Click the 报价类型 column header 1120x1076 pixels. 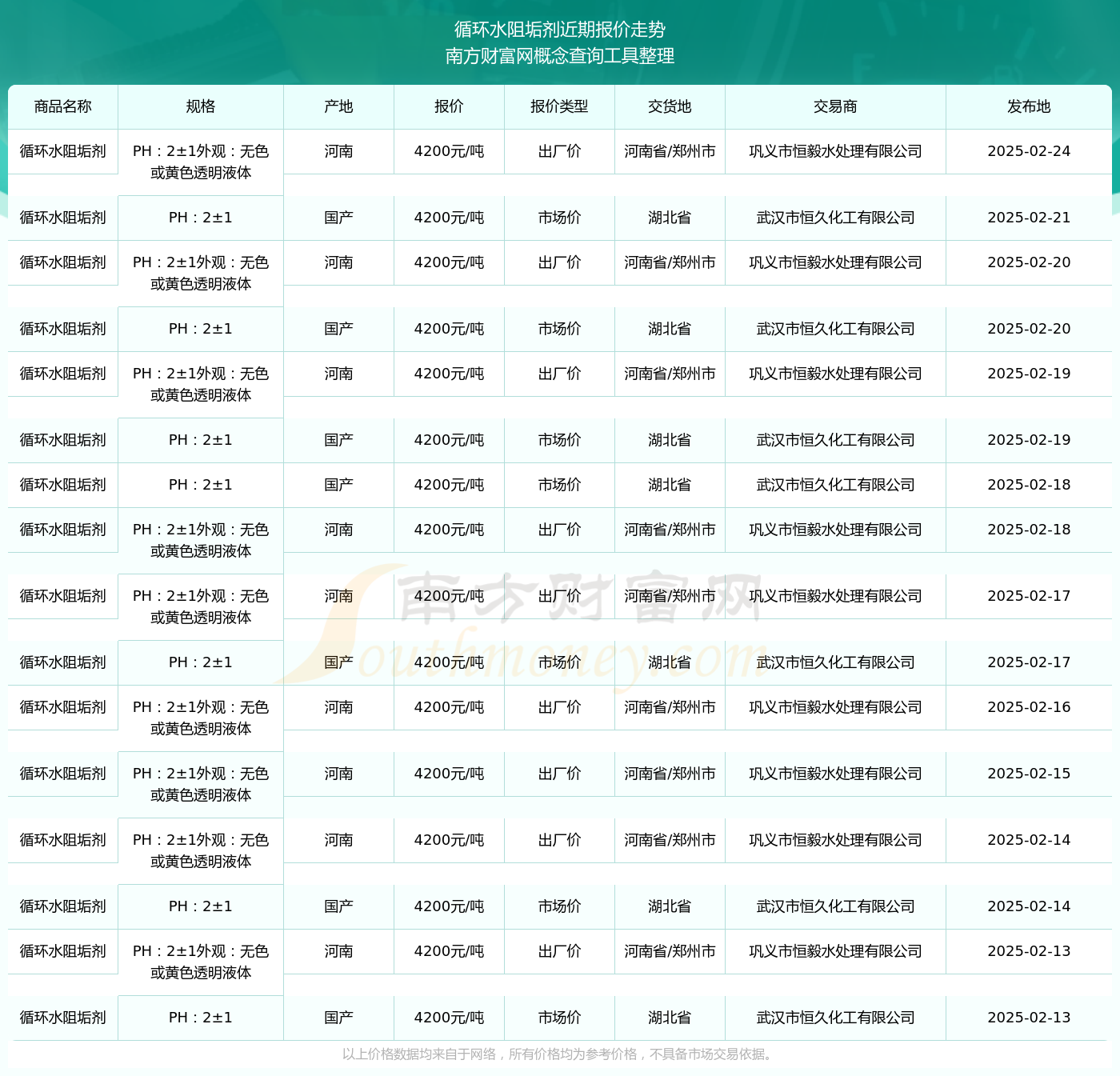[x=559, y=106]
